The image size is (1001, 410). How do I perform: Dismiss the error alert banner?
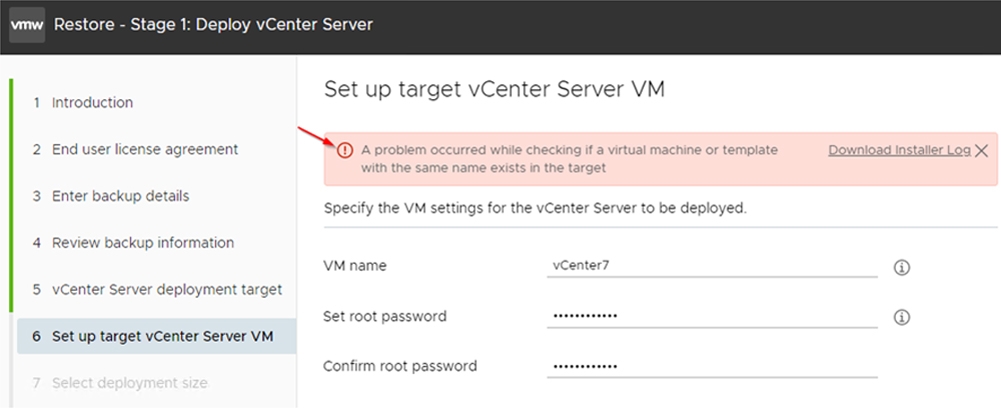(982, 151)
